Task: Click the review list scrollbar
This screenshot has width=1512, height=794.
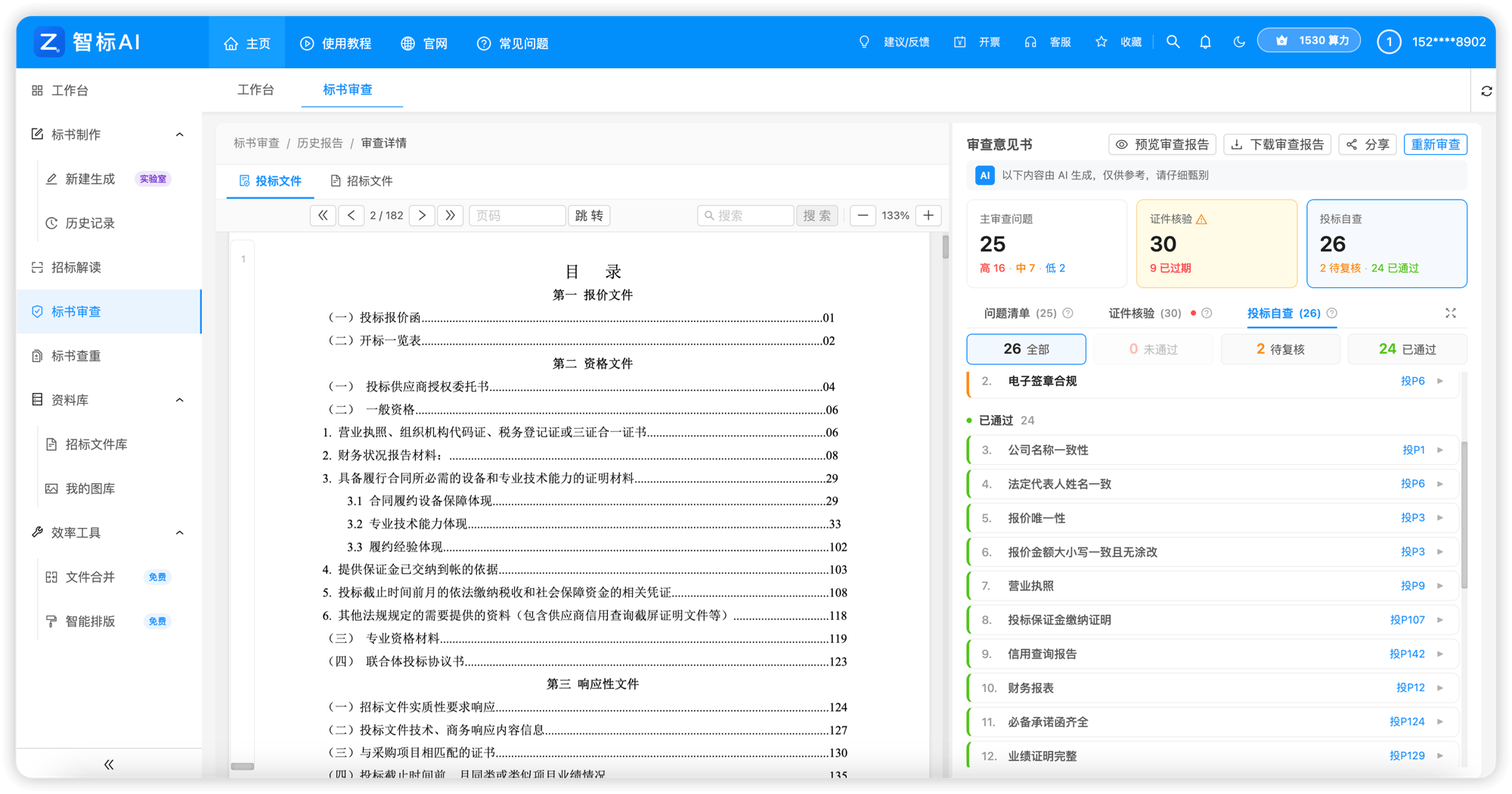Action: tap(1464, 516)
